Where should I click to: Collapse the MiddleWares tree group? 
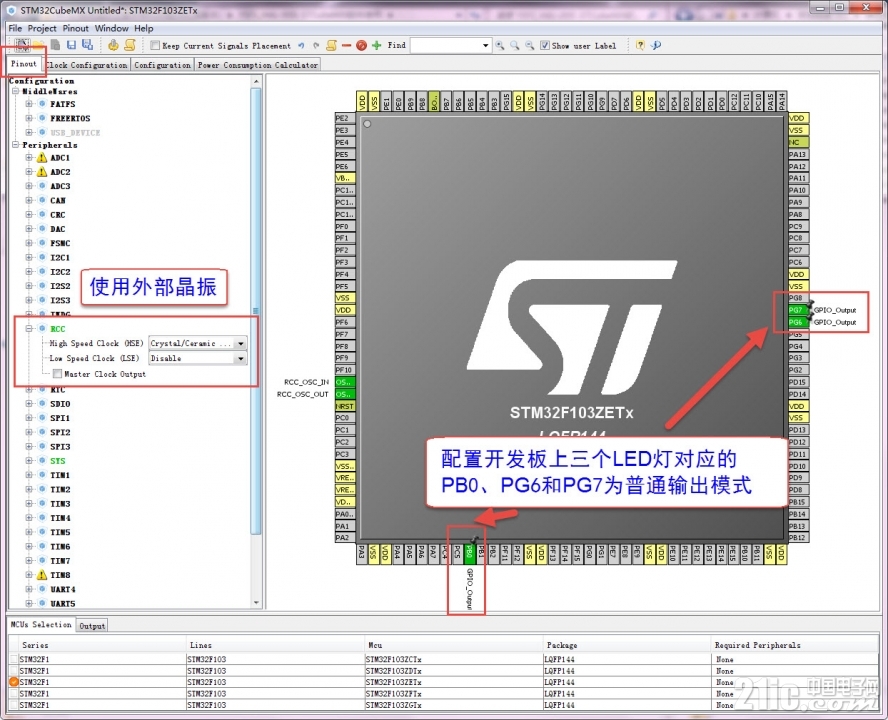[x=16, y=91]
